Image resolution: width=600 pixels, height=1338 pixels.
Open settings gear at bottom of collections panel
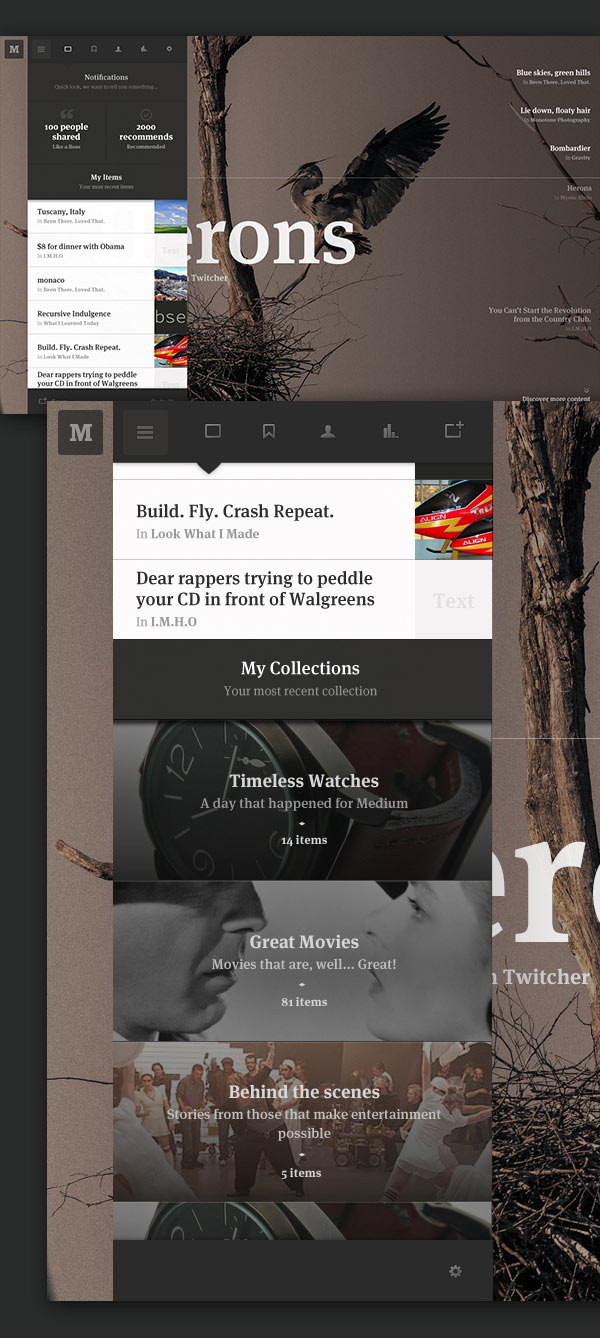point(455,1271)
